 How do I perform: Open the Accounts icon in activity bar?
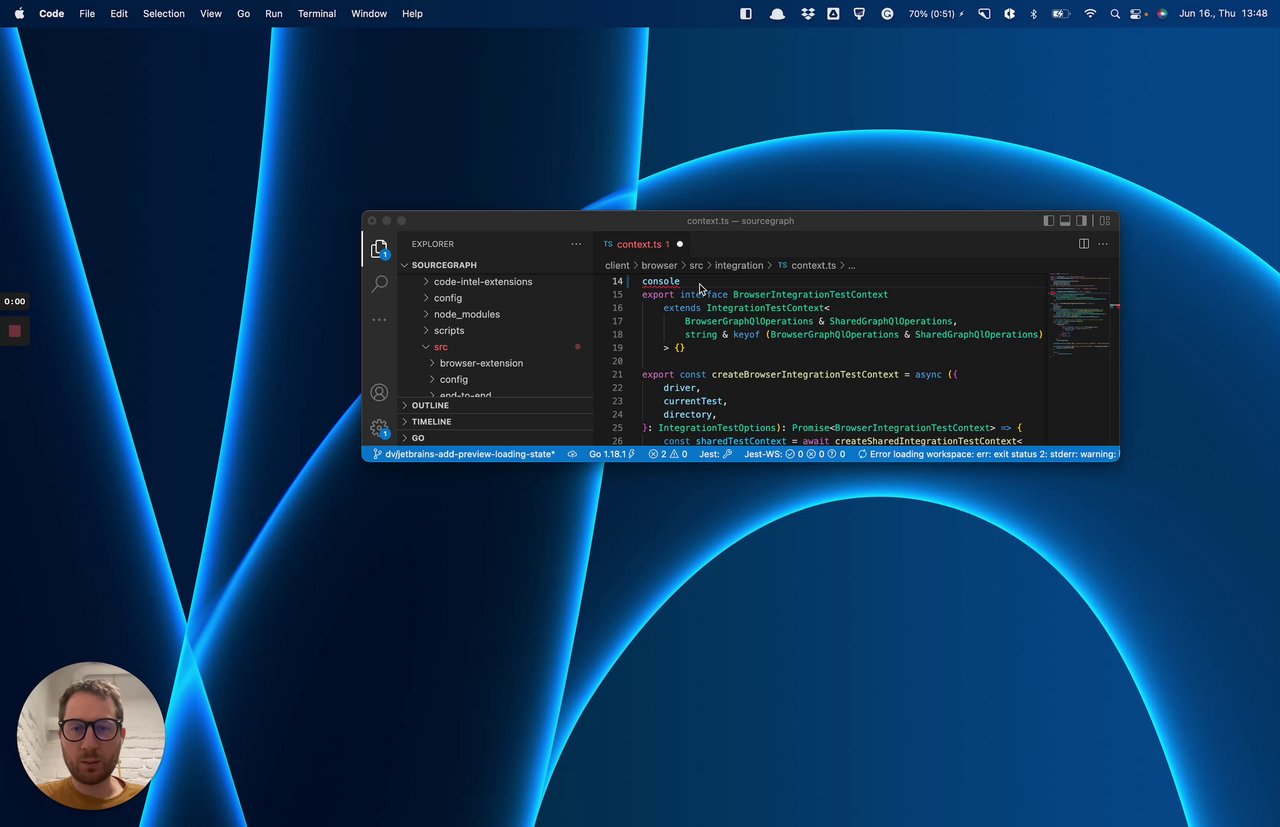[x=379, y=393]
